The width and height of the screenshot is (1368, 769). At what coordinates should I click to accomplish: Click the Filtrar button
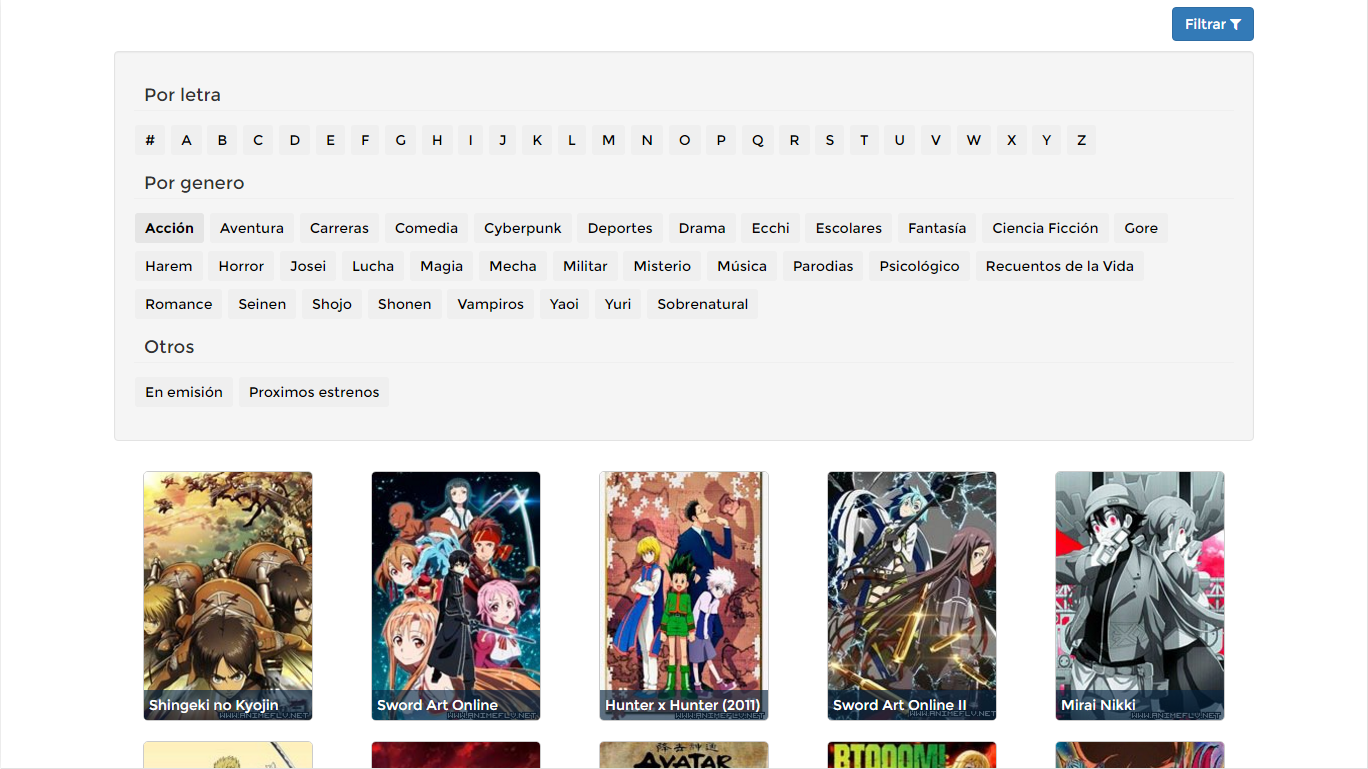1212,24
